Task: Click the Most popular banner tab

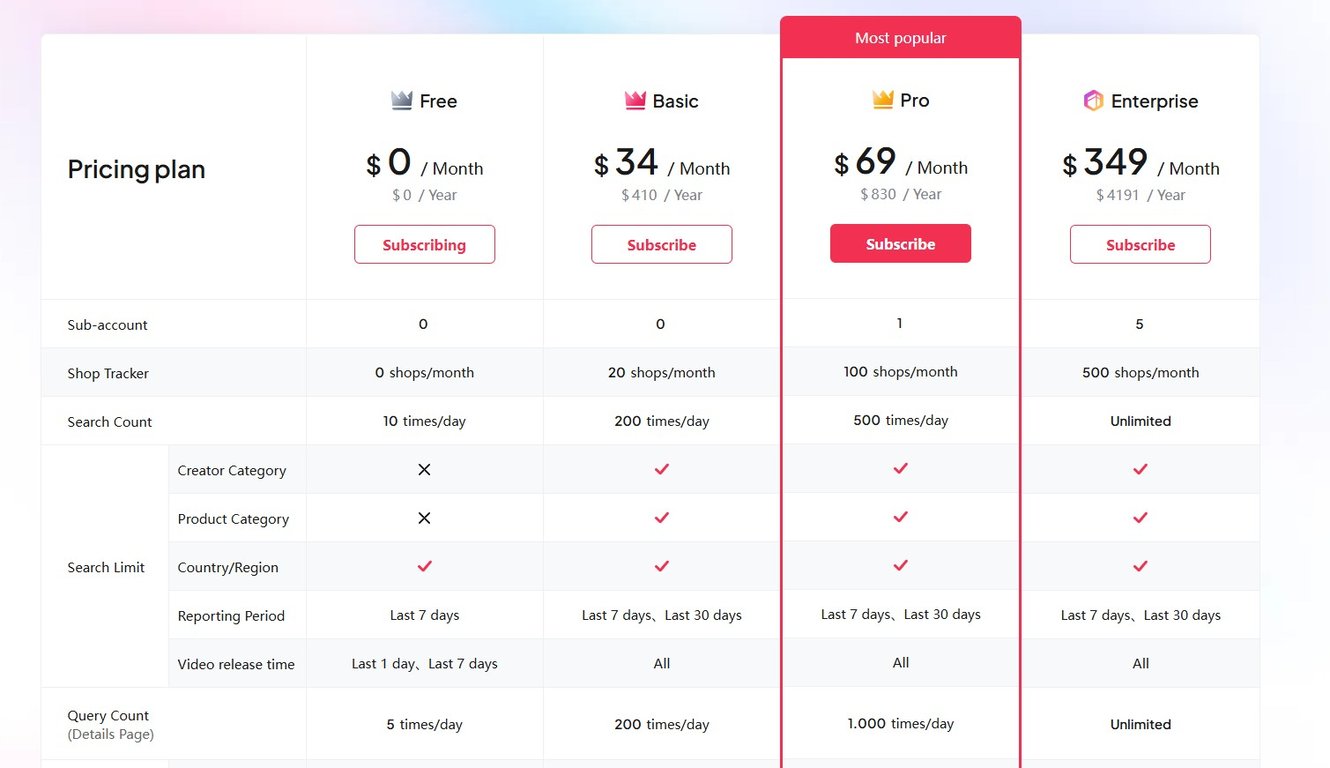Action: click(900, 38)
